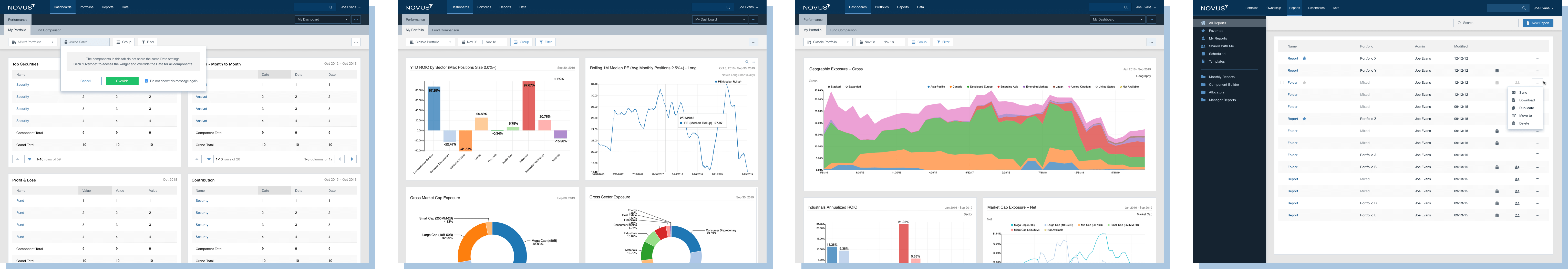The image size is (1568, 269).
Task: Open the Ownership menu in top navigation
Action: click(x=1273, y=8)
